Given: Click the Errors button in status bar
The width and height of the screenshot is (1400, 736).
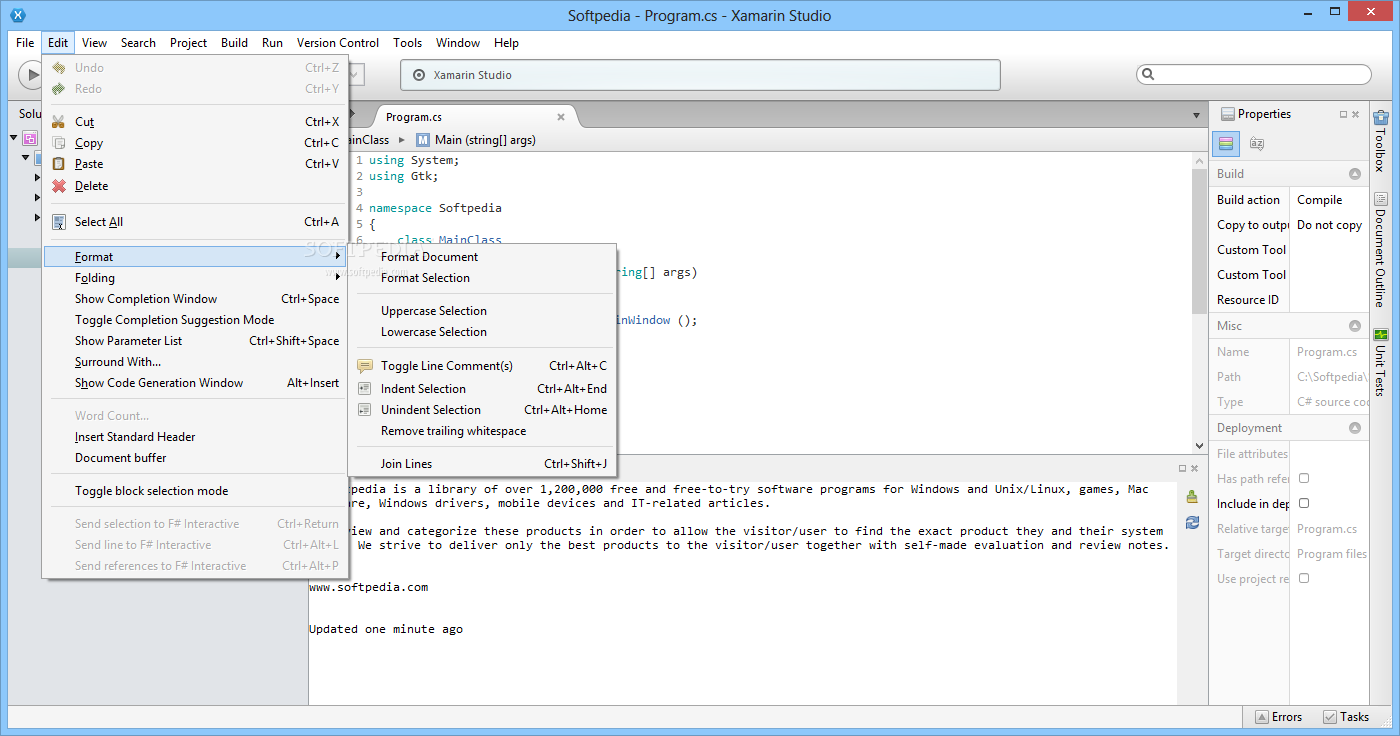Looking at the screenshot, I should click(x=1279, y=717).
